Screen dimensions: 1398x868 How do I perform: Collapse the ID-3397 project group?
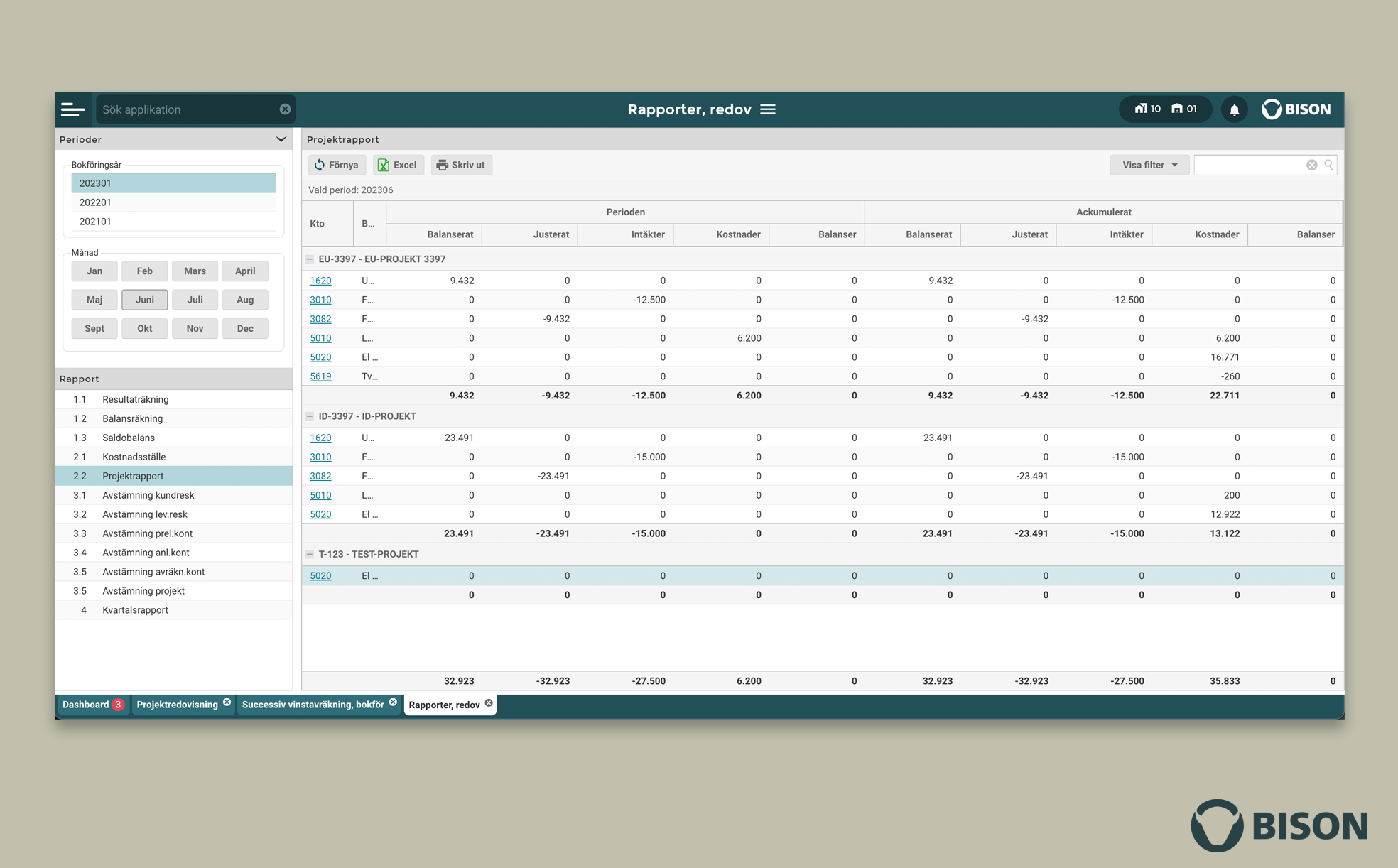coord(310,416)
